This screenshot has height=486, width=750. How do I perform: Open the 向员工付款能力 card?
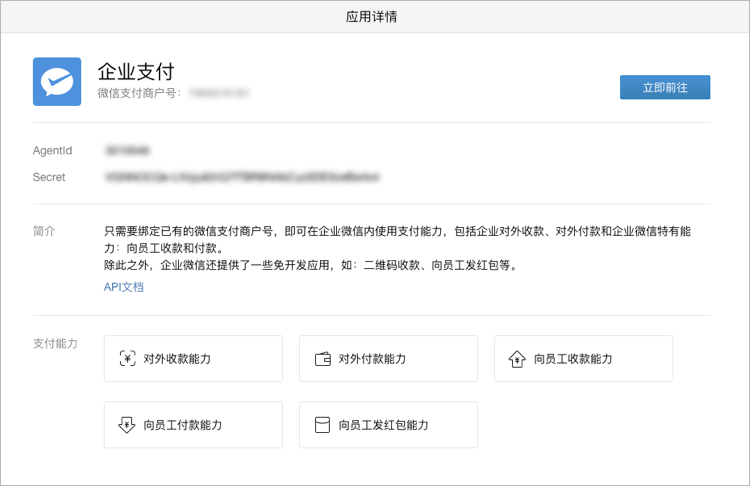click(193, 425)
